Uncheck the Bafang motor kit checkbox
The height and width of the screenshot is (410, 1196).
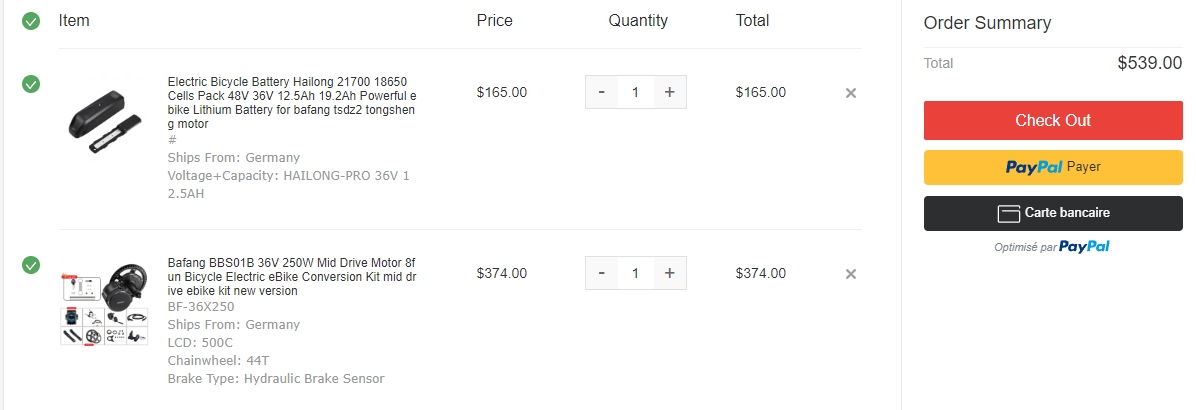click(31, 265)
